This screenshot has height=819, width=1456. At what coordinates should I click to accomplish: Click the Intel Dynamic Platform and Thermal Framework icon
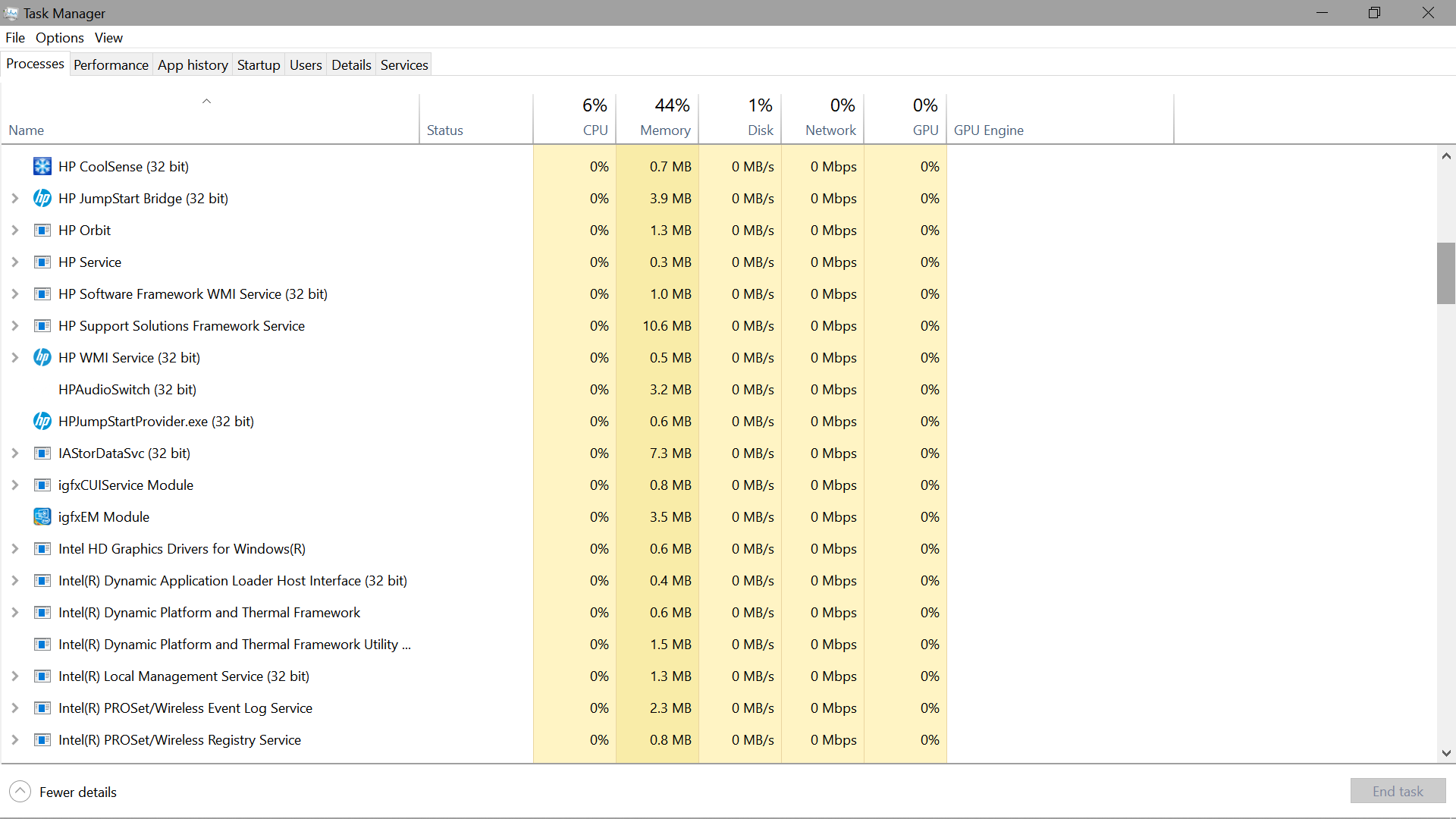pos(42,612)
